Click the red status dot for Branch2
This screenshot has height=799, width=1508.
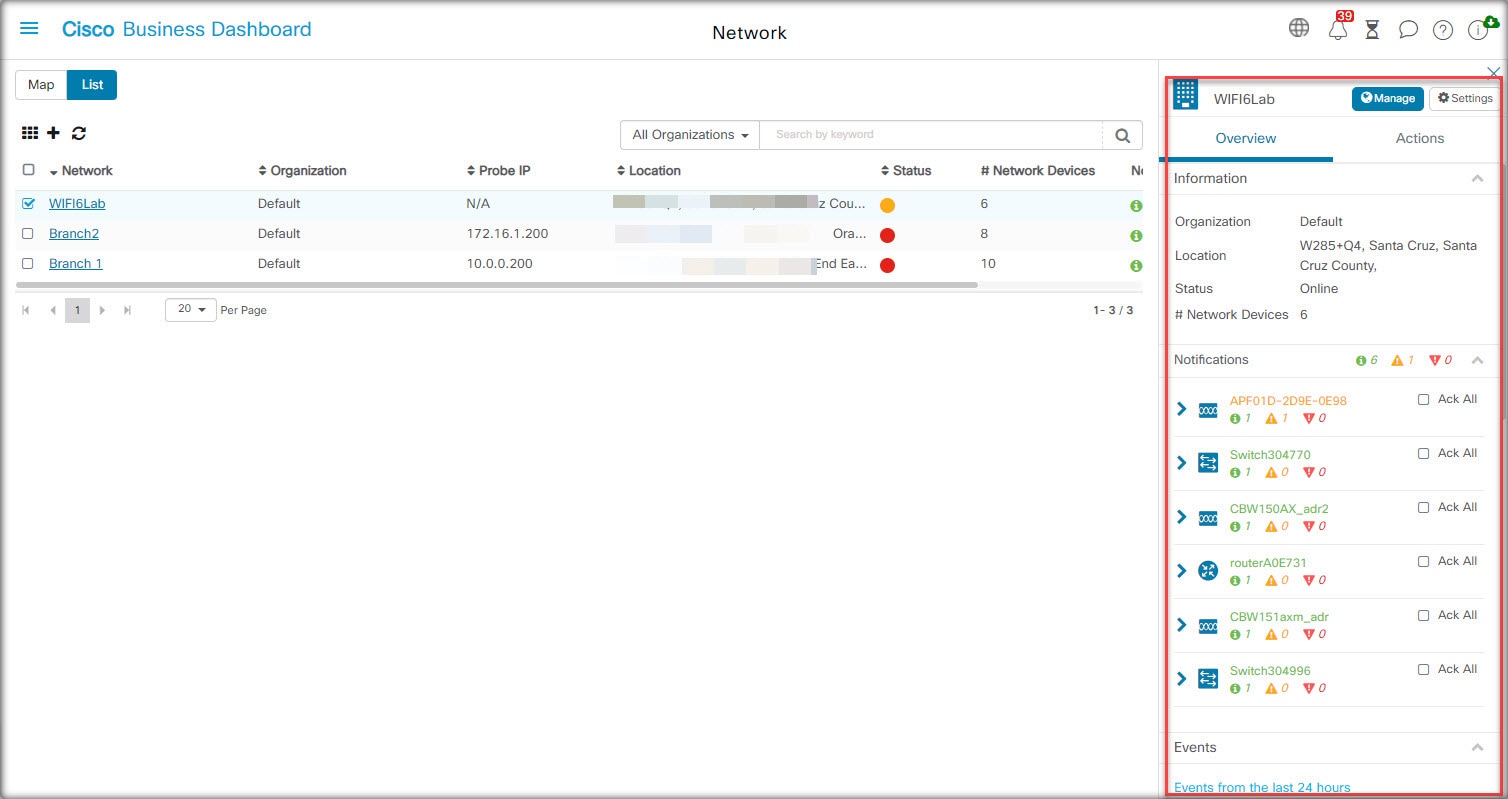point(887,235)
